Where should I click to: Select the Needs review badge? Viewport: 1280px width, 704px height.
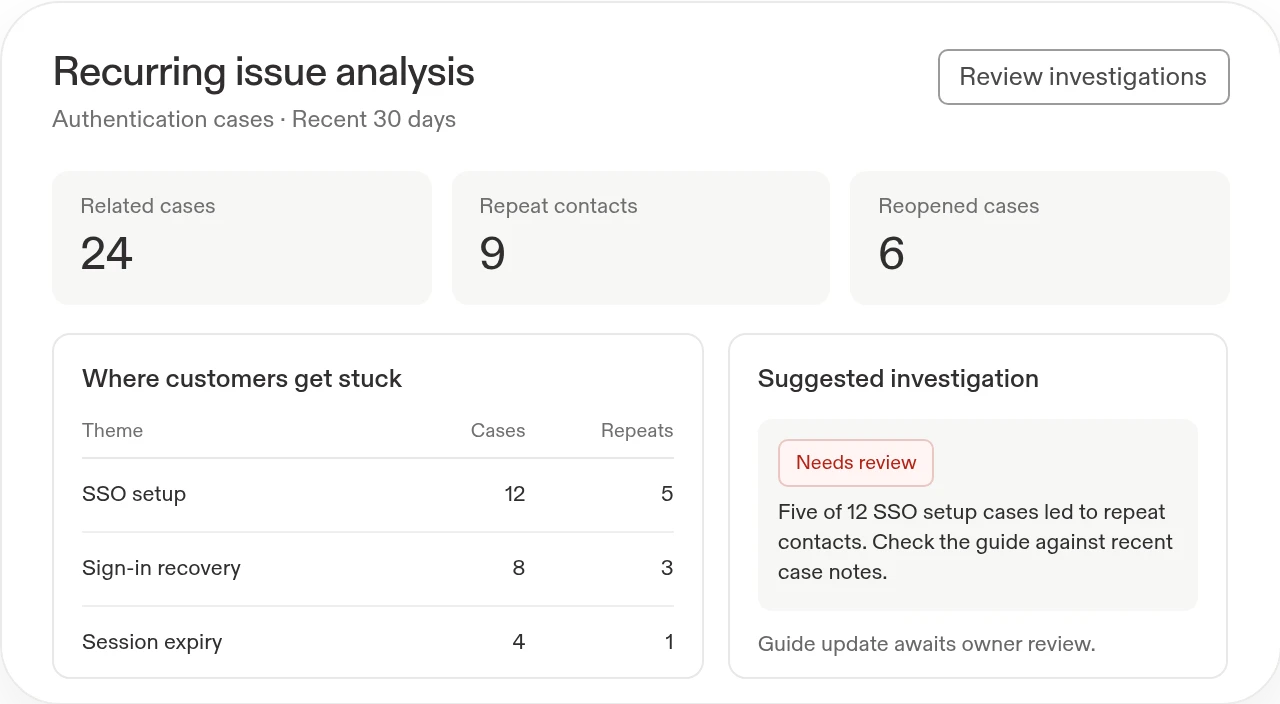pos(856,463)
